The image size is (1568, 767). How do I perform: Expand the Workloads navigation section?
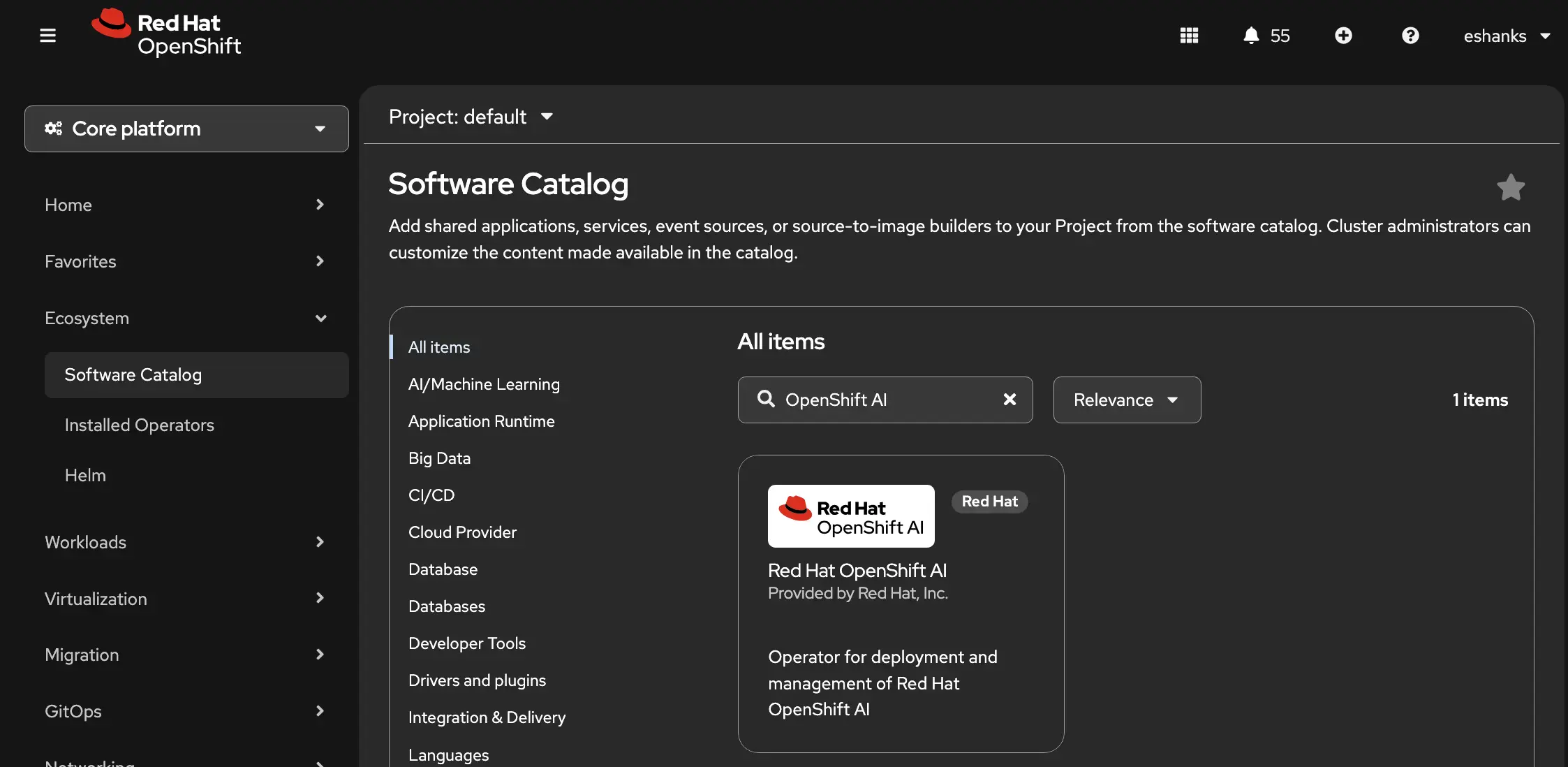pyautogui.click(x=185, y=542)
